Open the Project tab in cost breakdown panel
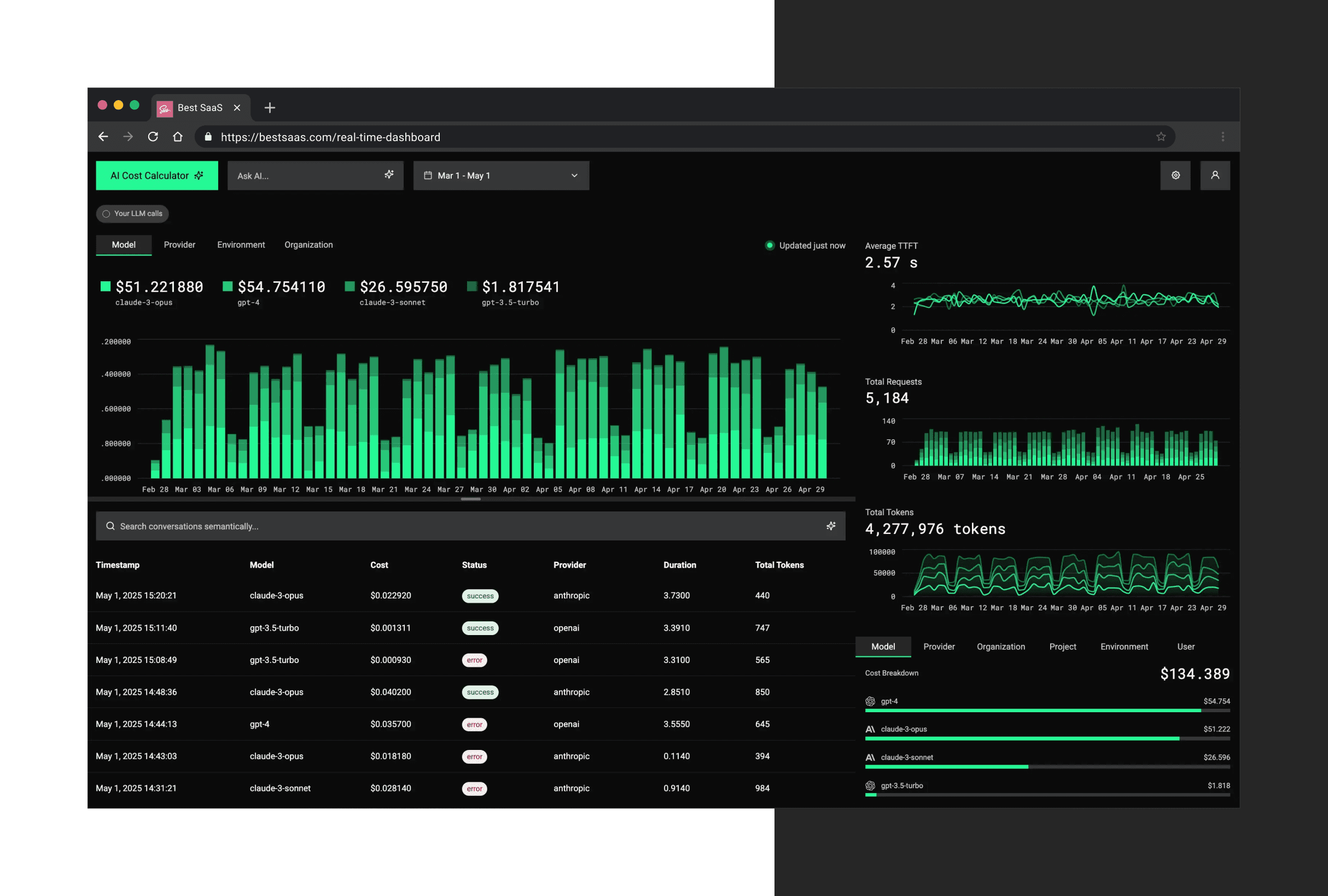 coord(1062,646)
